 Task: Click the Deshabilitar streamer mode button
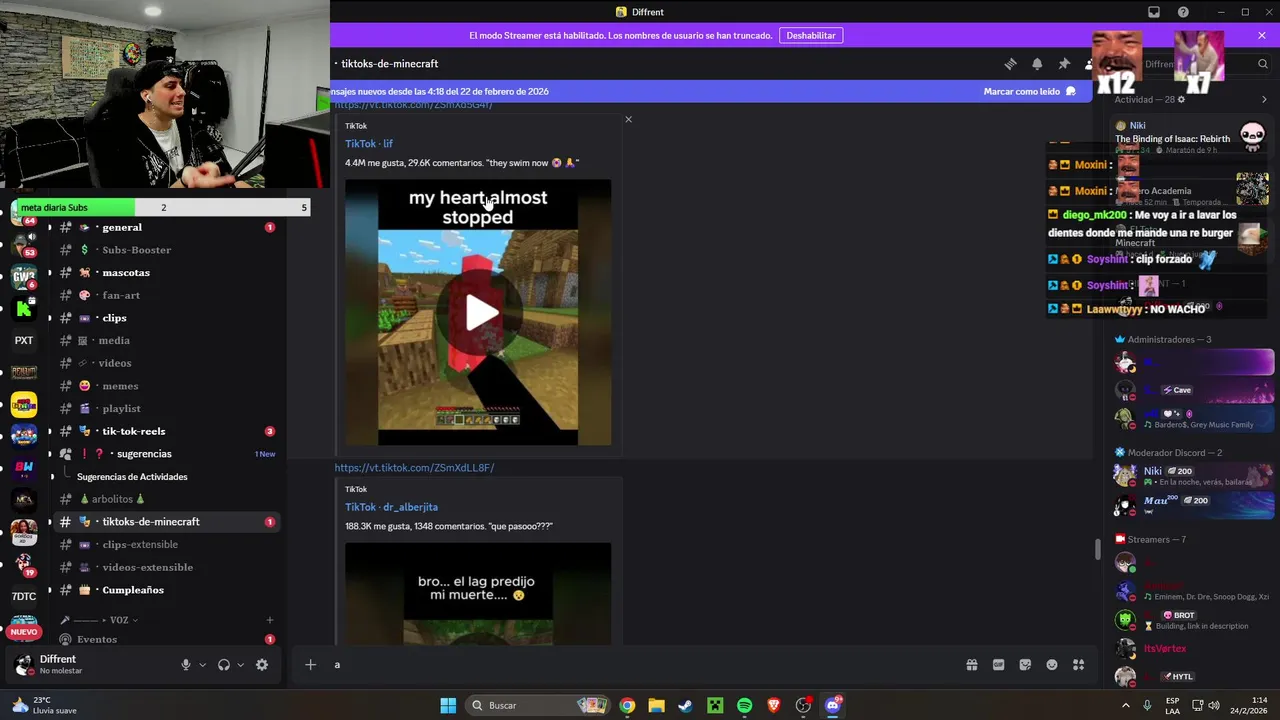(x=811, y=35)
